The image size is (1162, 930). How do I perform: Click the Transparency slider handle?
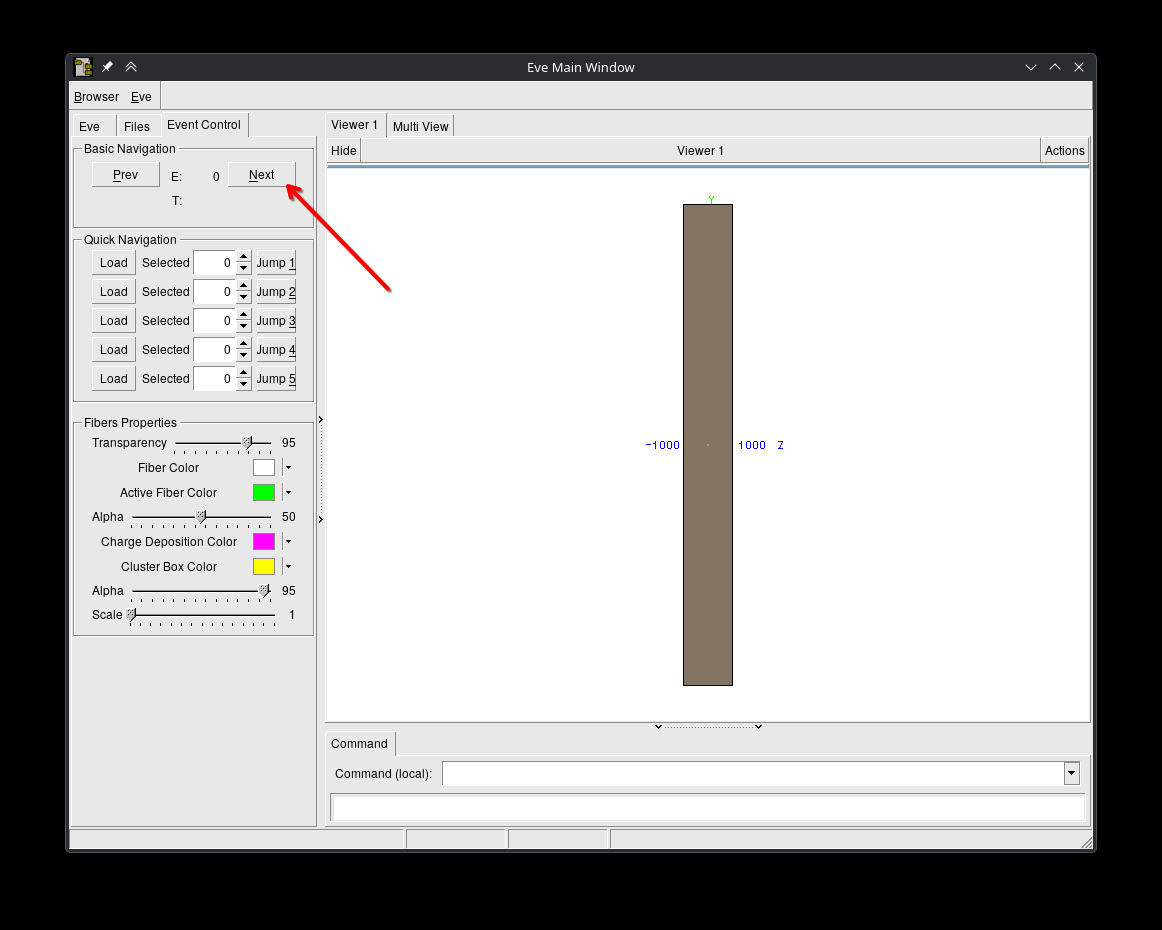(x=247, y=442)
